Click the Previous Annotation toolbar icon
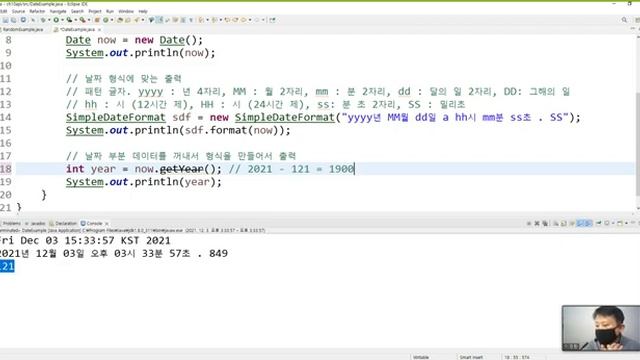The height and width of the screenshot is (360, 640). [x=214, y=20]
